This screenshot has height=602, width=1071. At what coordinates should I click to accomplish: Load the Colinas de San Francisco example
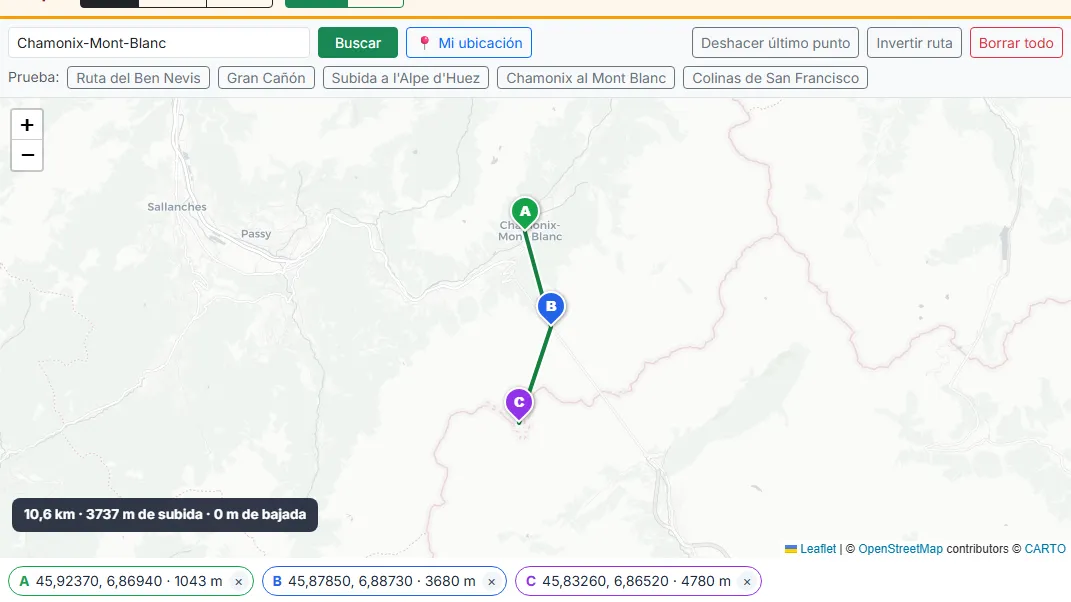pos(775,78)
